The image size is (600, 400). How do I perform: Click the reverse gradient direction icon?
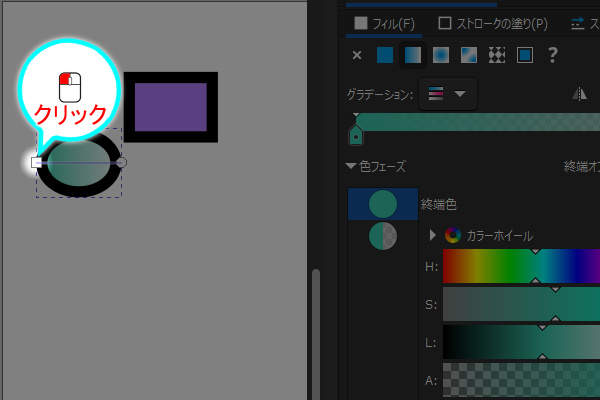click(579, 93)
